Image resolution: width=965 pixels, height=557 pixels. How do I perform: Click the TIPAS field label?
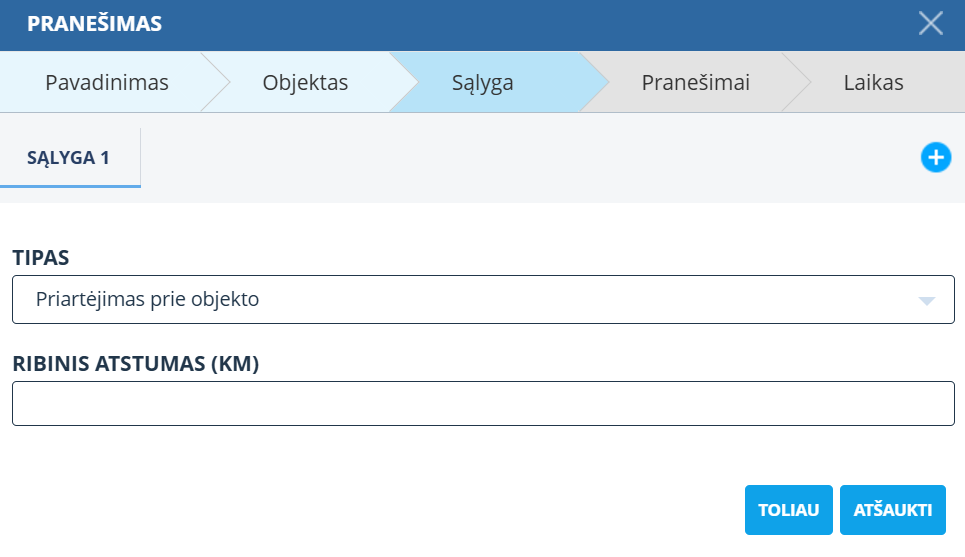pyautogui.click(x=41, y=257)
